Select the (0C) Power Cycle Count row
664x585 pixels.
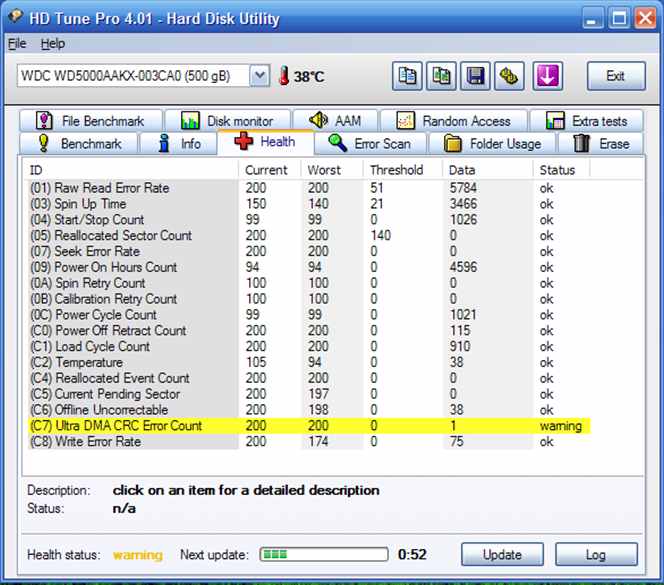point(309,315)
